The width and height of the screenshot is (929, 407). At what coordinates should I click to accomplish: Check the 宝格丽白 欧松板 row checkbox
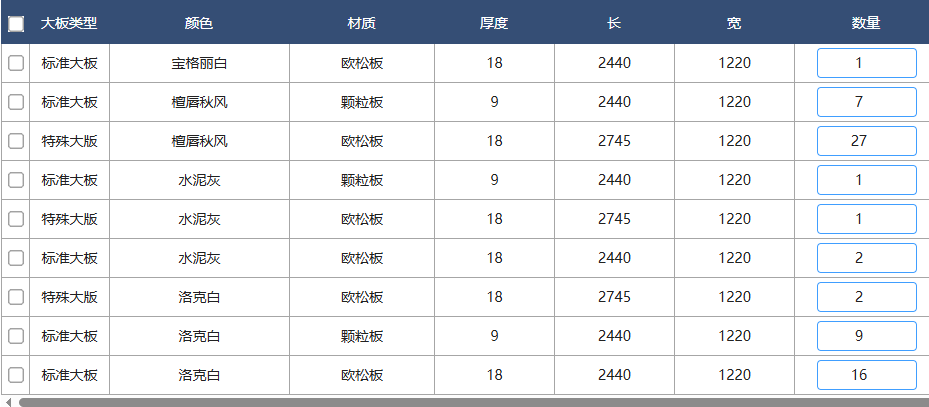pos(16,63)
